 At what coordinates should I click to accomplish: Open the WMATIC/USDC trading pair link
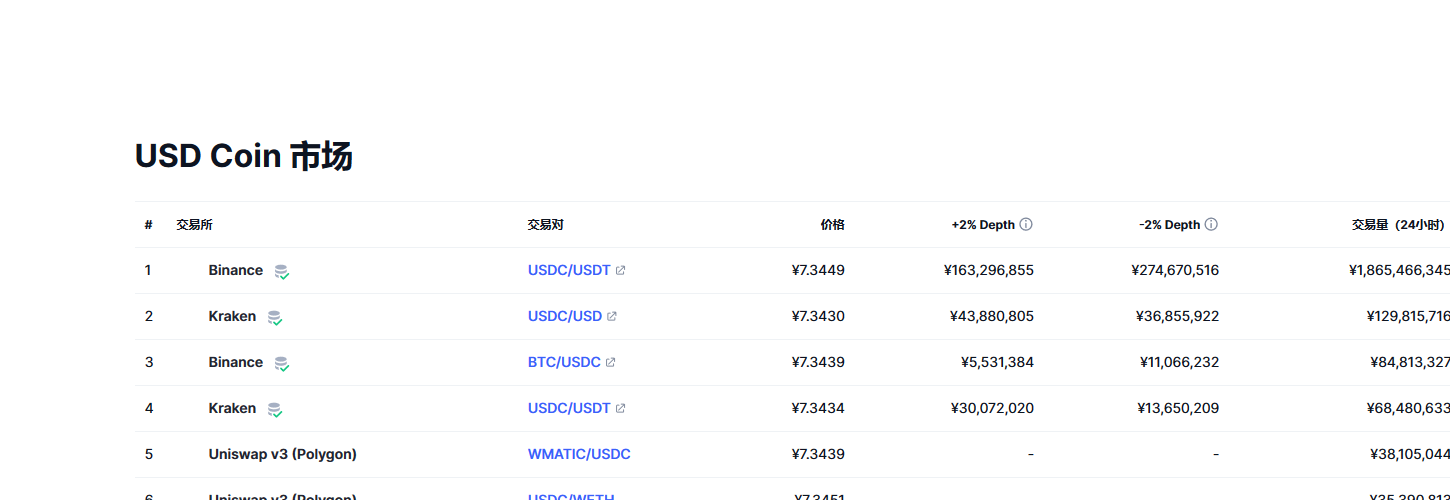point(579,455)
